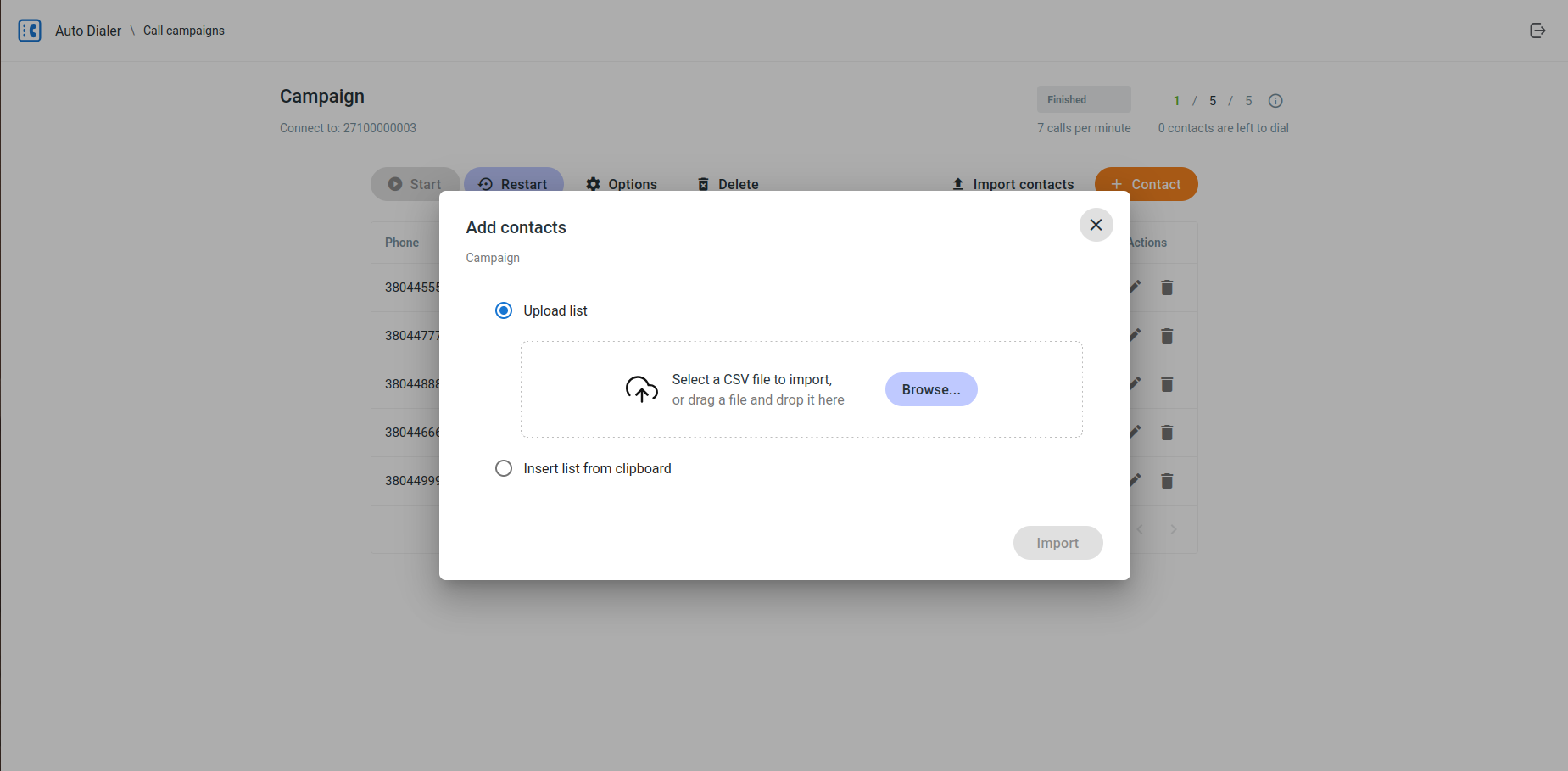Click the Finished status badge
This screenshot has height=771, width=1568.
pyautogui.click(x=1084, y=99)
